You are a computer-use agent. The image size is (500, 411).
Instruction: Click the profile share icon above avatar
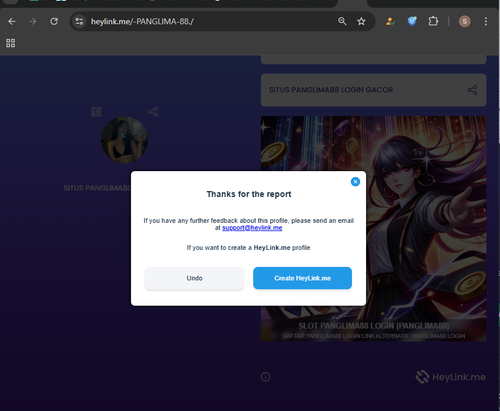click(x=153, y=112)
